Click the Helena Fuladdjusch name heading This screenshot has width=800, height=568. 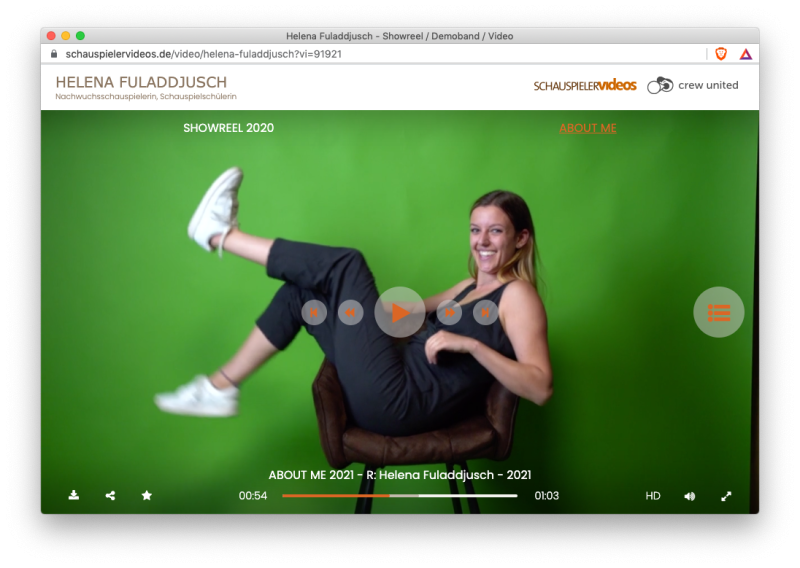[x=141, y=82]
